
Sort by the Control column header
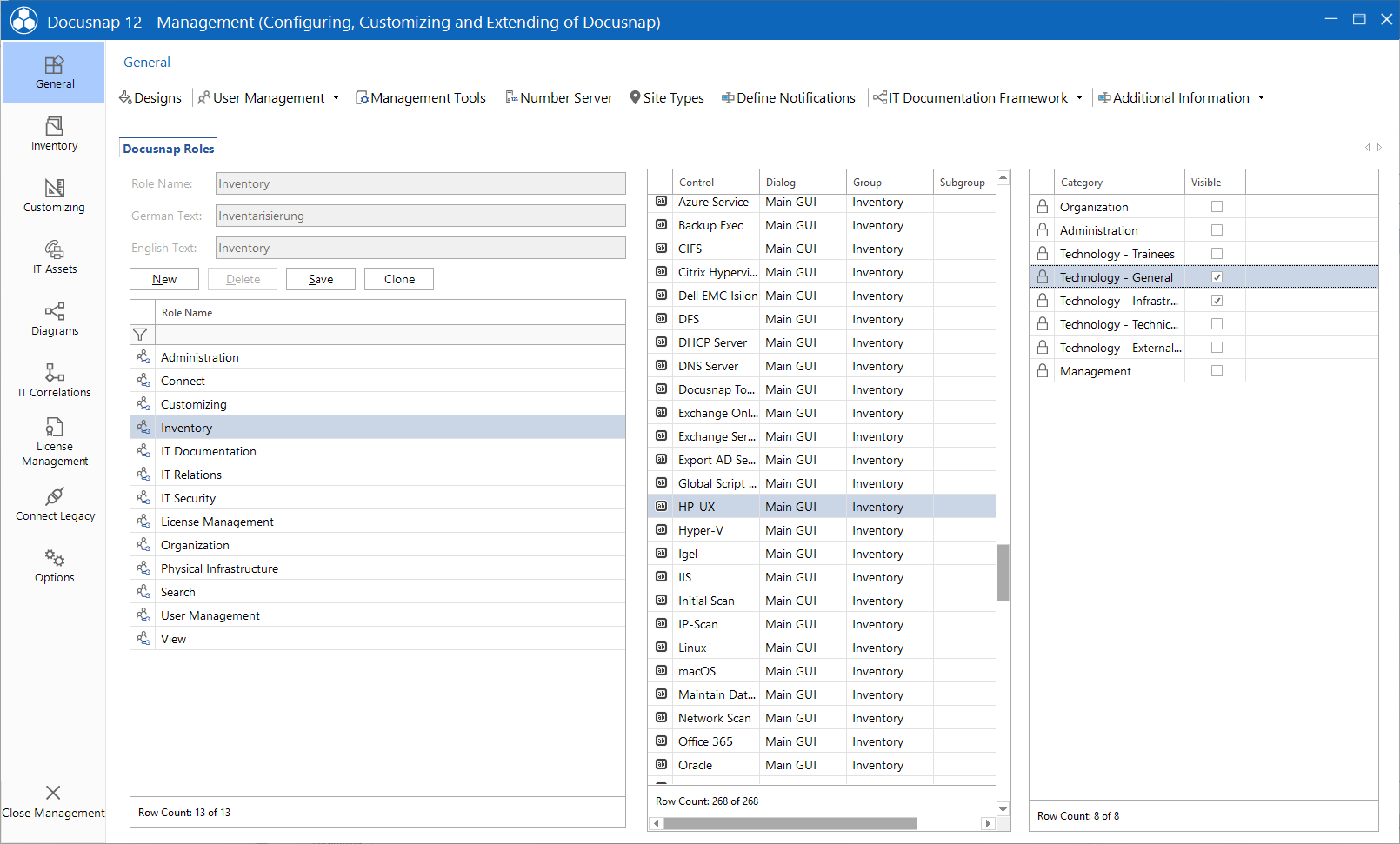pos(715,182)
